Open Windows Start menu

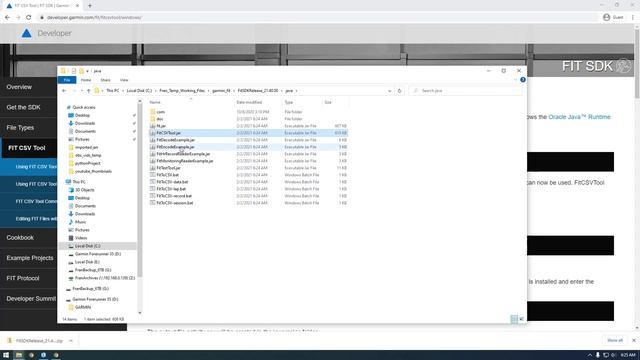coord(6,355)
